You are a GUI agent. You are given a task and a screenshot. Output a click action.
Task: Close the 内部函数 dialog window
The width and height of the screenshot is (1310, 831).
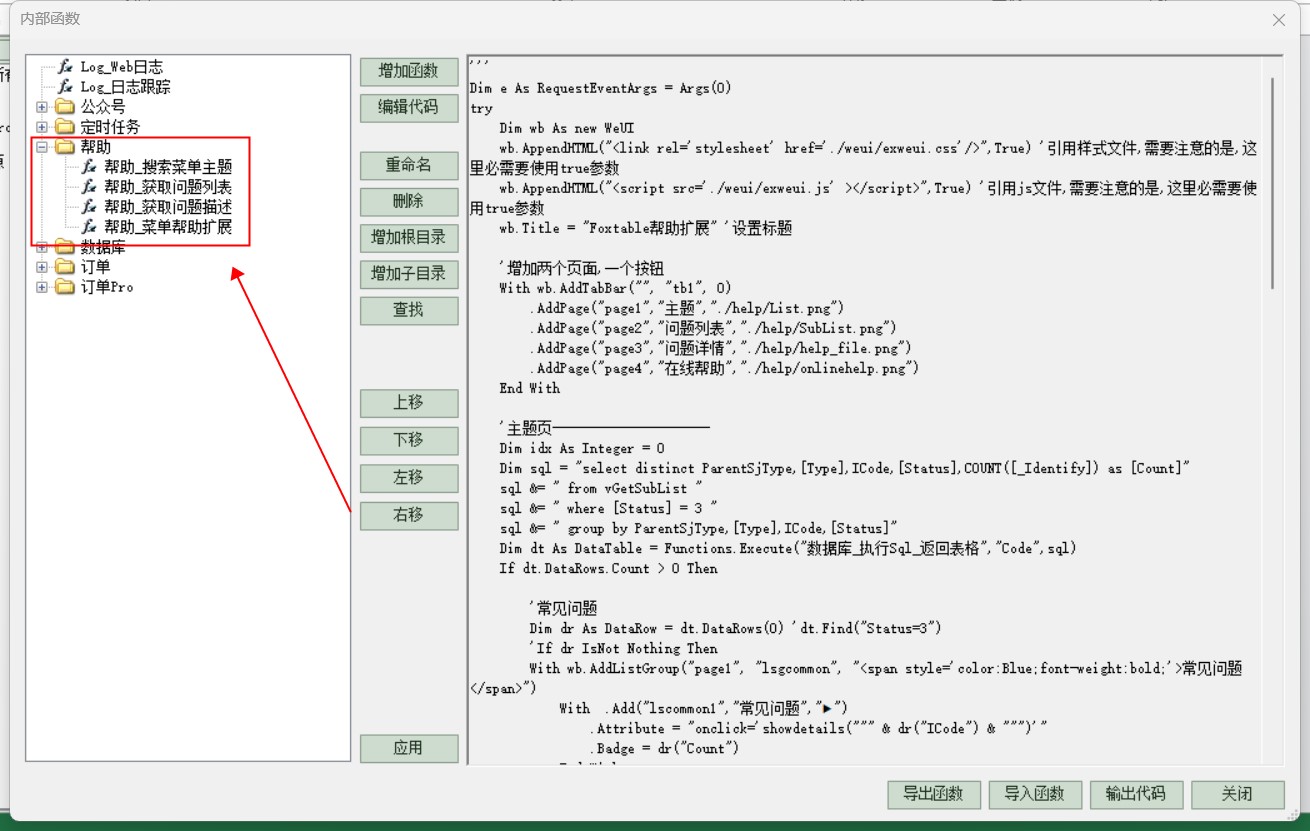pos(1279,20)
